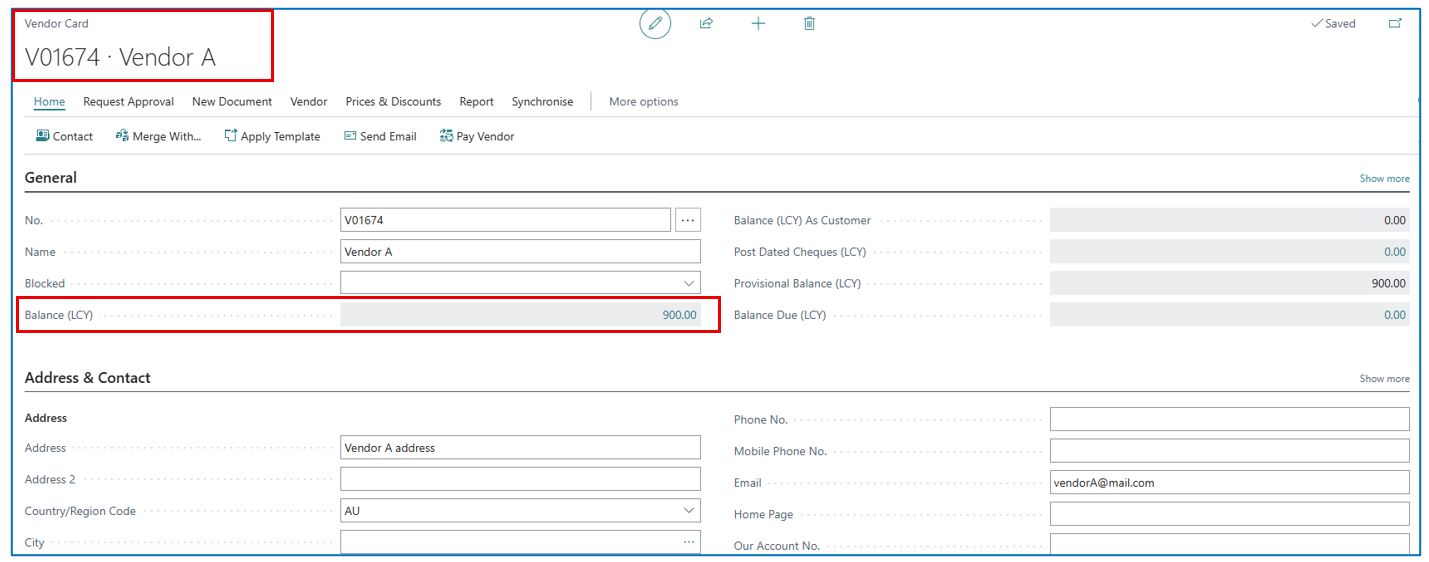1429x562 pixels.
Task: Select Merge With... action
Action: (x=158, y=136)
